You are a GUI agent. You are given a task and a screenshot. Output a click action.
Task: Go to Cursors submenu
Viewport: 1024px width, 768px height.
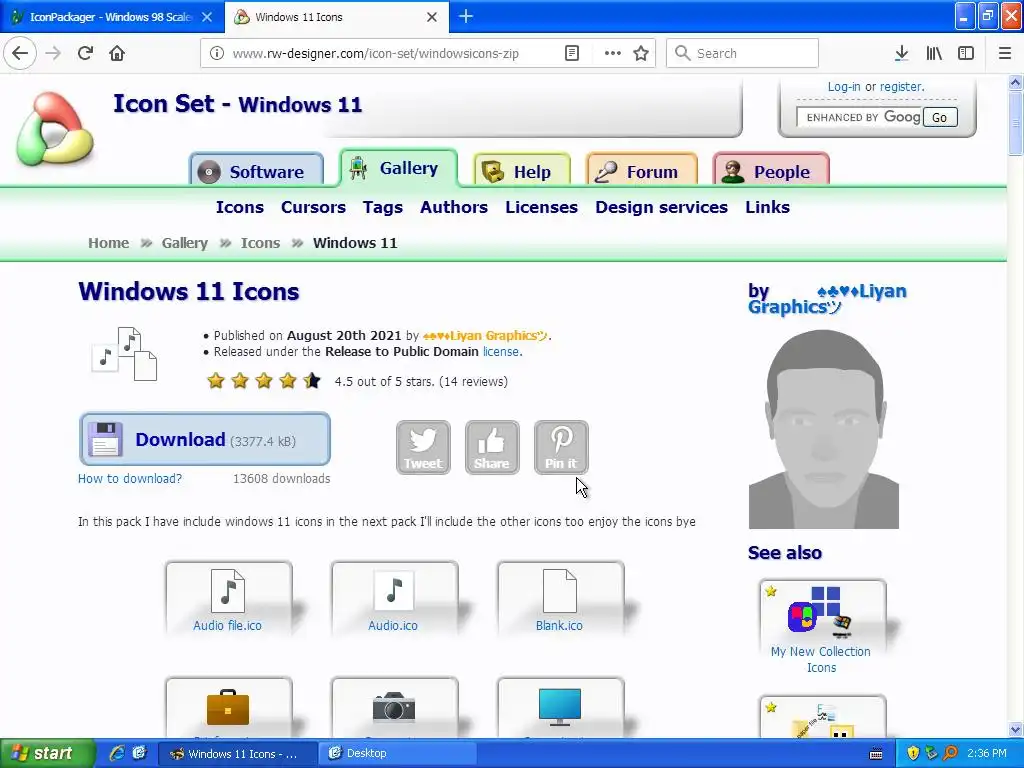pos(313,207)
